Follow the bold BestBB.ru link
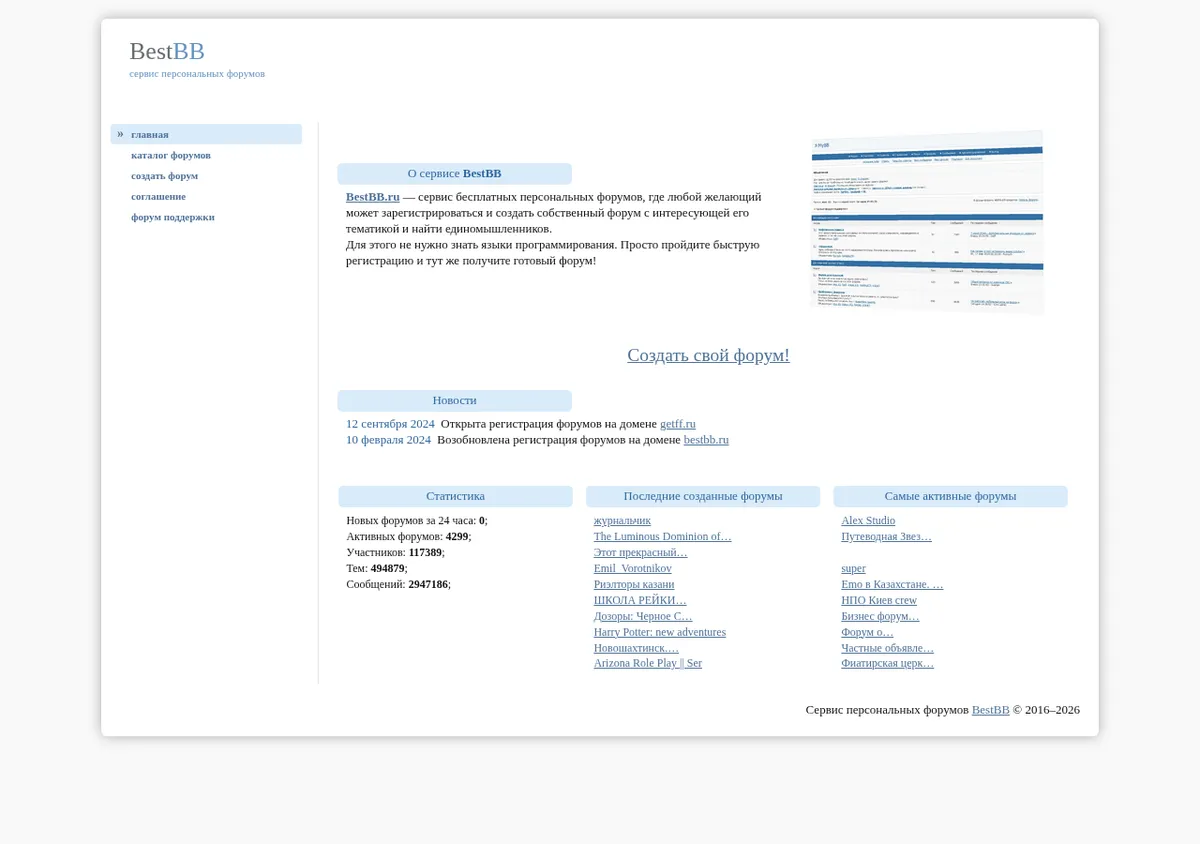Screen dimensions: 1200x844 tap(373, 197)
